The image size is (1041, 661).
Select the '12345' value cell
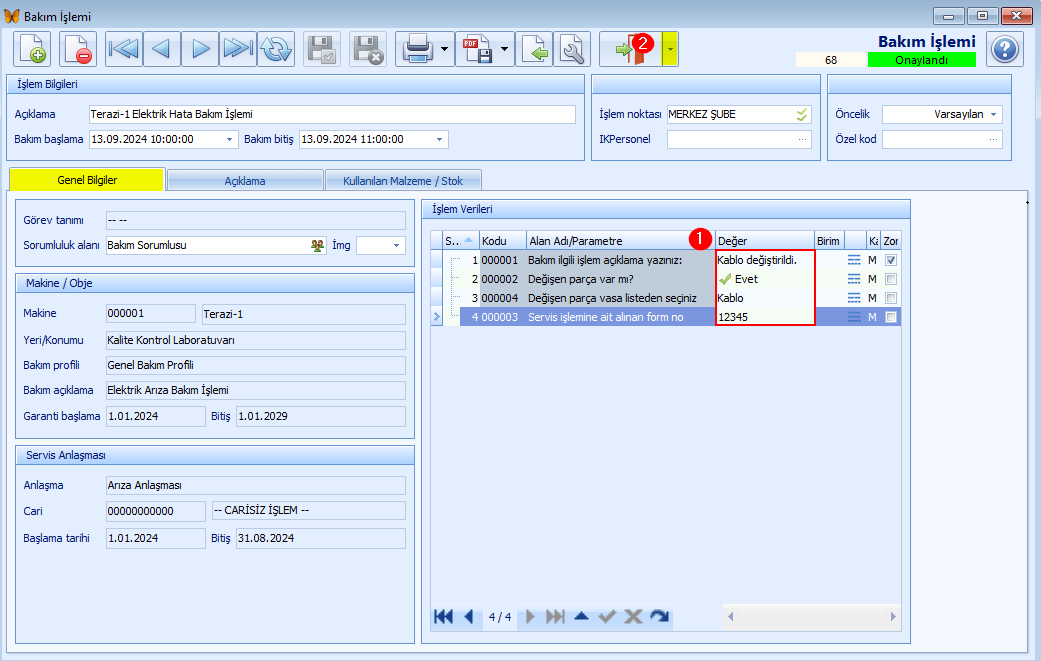765,317
